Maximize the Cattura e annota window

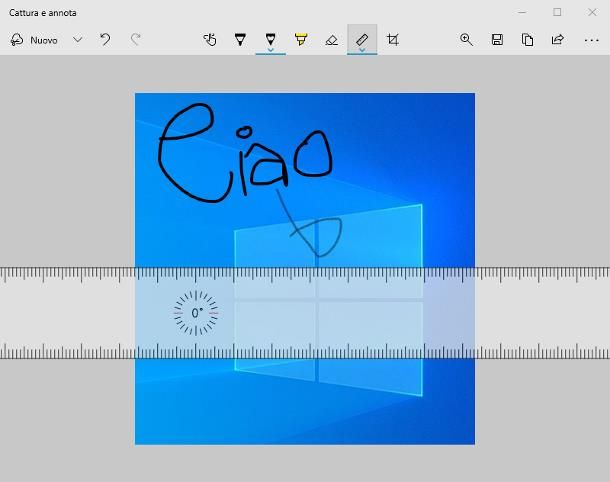tap(557, 12)
